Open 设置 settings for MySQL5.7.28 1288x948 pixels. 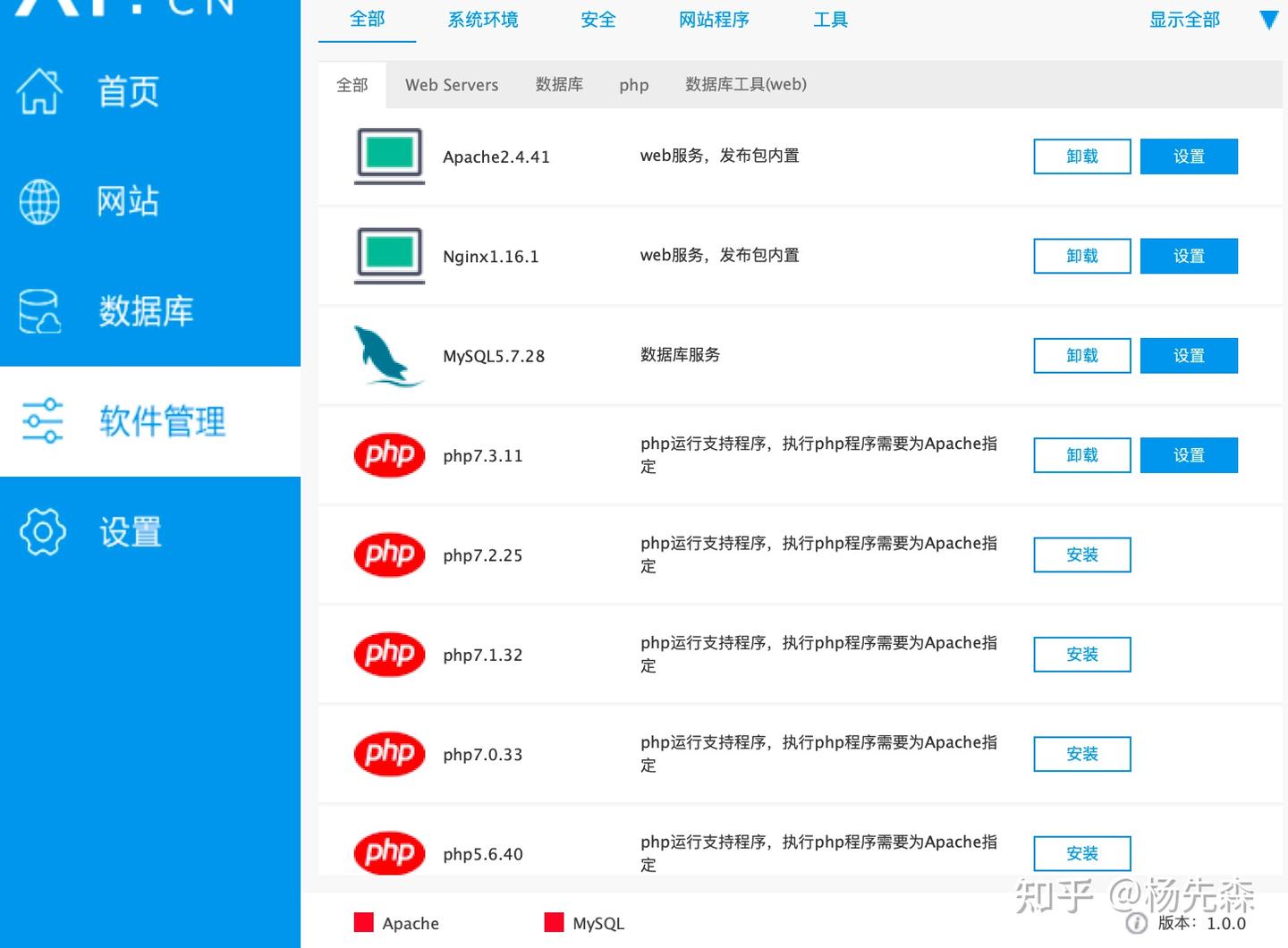1189,355
